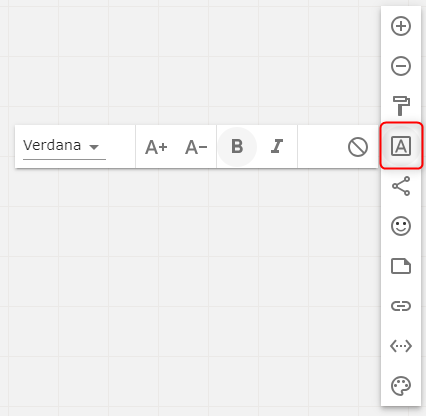This screenshot has width=426, height=416.
Task: Open the color palette tool
Action: pos(401,386)
